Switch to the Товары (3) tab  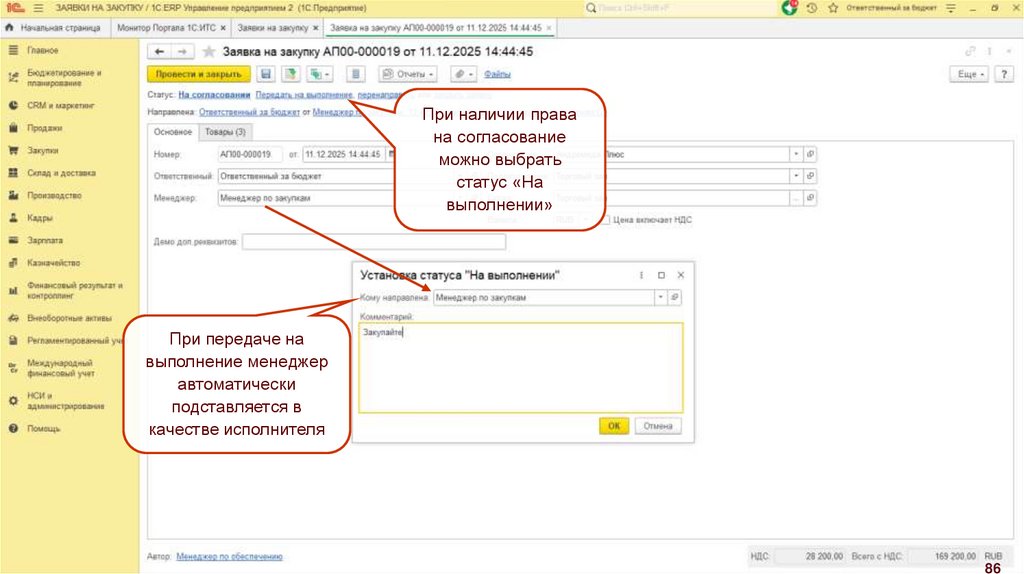tap(225, 132)
